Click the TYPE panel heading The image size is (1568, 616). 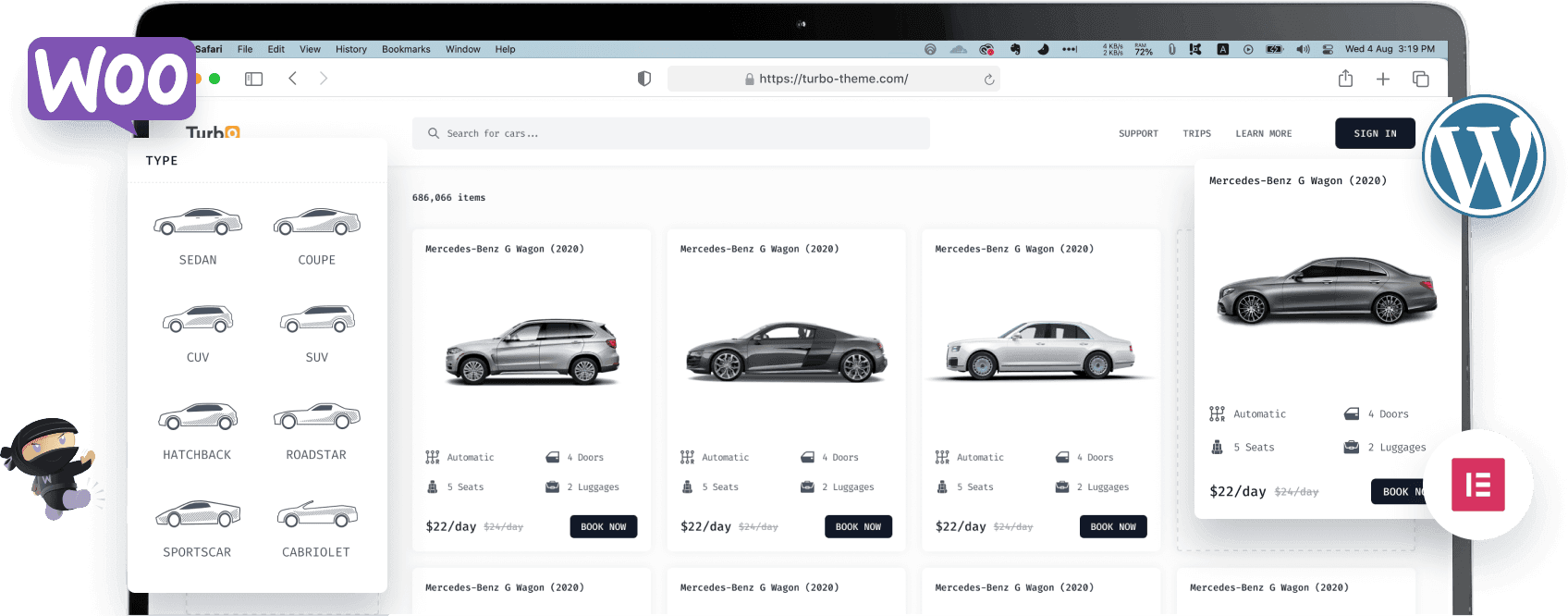162,160
